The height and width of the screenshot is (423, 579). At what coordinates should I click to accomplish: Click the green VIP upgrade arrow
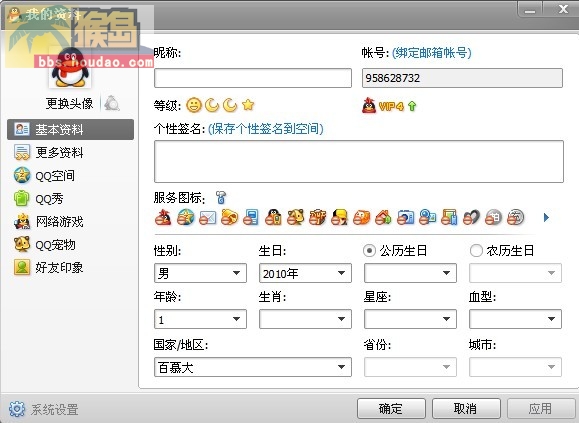[412, 106]
